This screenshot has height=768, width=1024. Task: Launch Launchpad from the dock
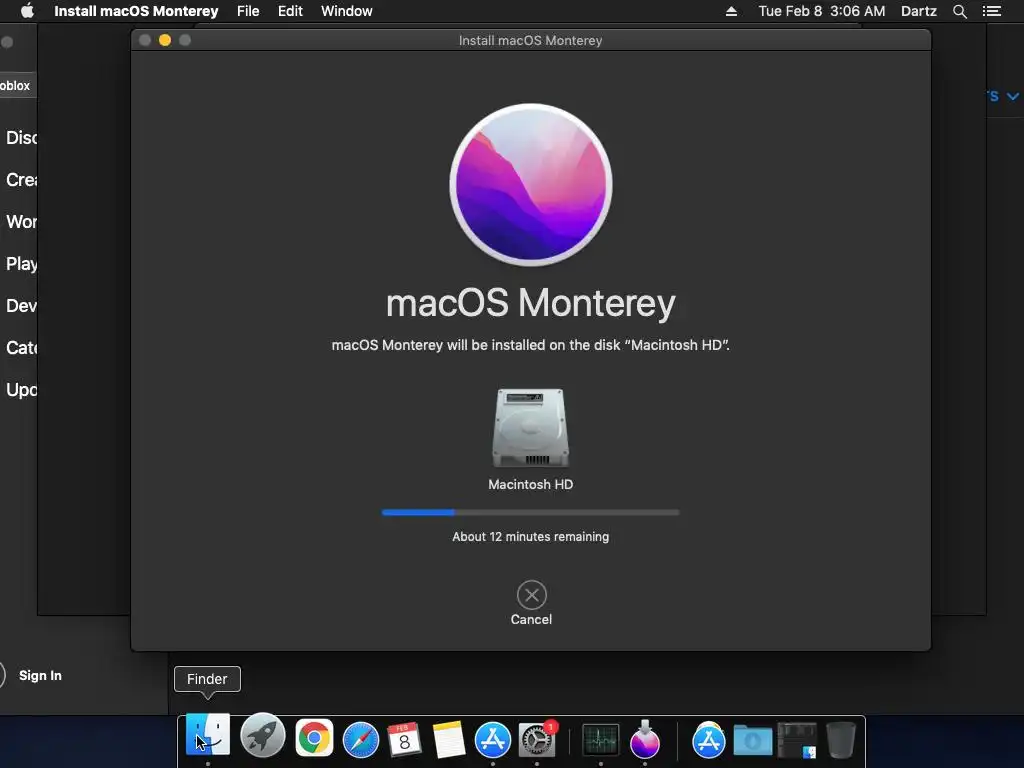[x=263, y=736]
